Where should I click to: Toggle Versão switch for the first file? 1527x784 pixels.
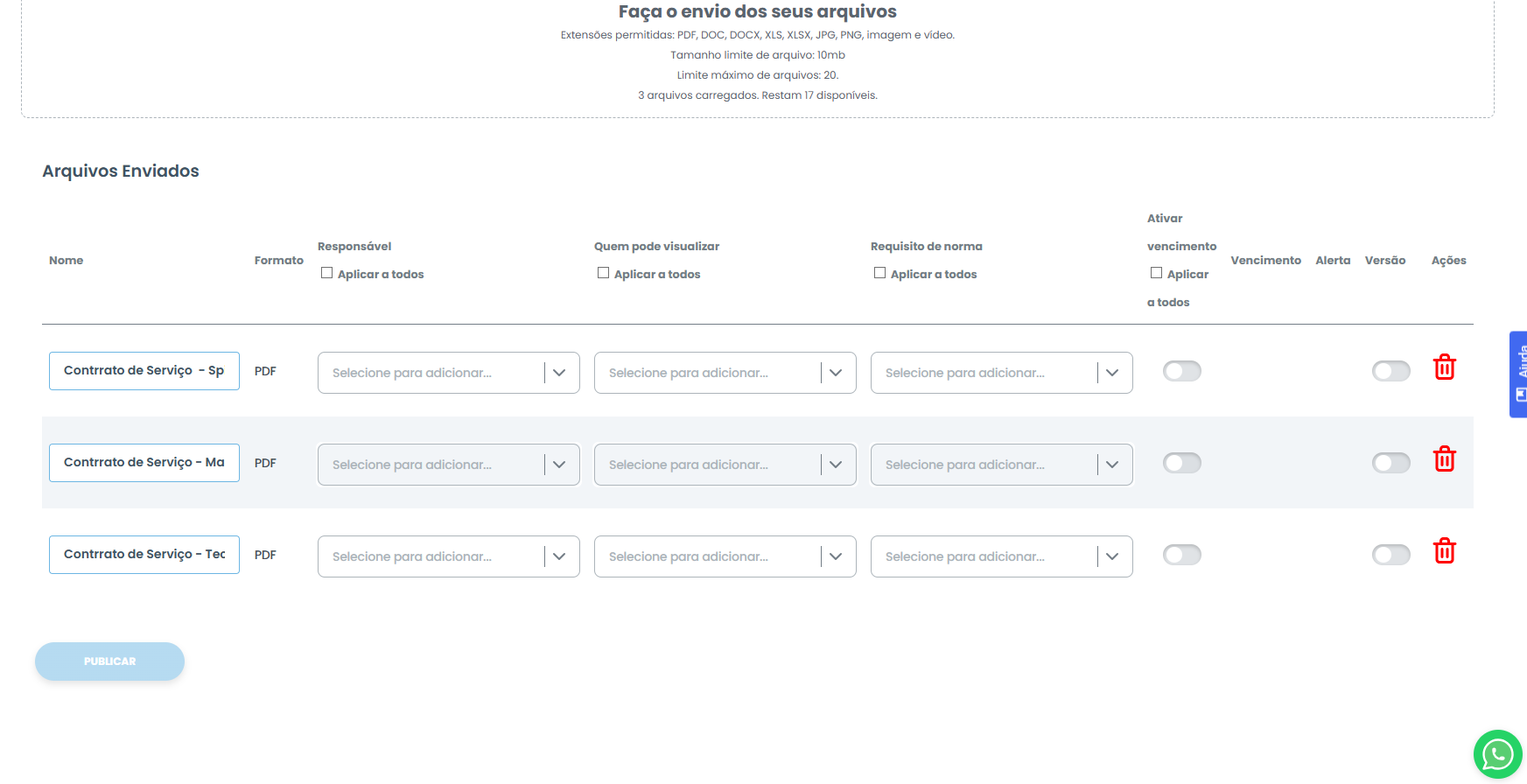point(1390,371)
